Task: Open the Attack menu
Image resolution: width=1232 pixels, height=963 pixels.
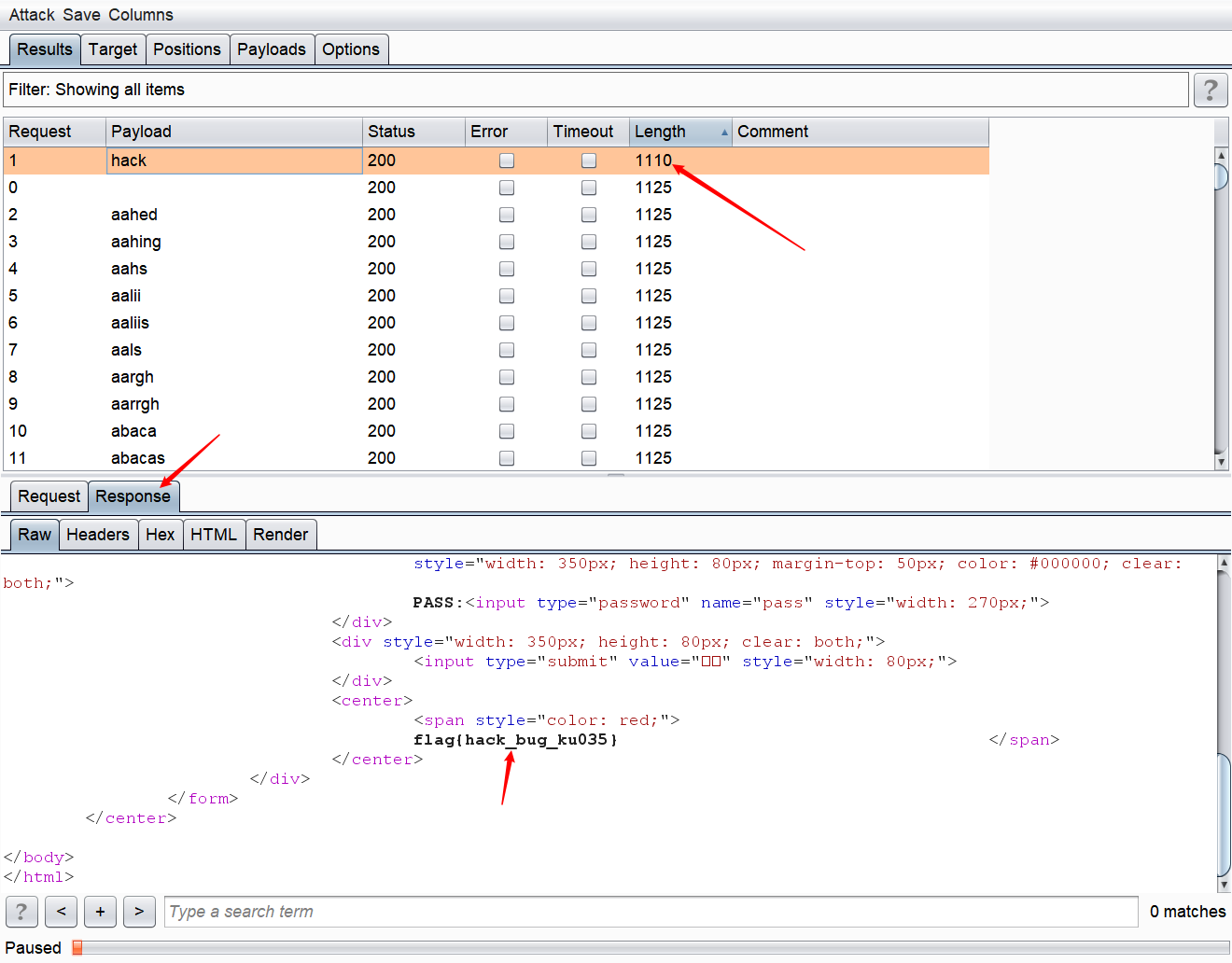Action: (x=32, y=15)
